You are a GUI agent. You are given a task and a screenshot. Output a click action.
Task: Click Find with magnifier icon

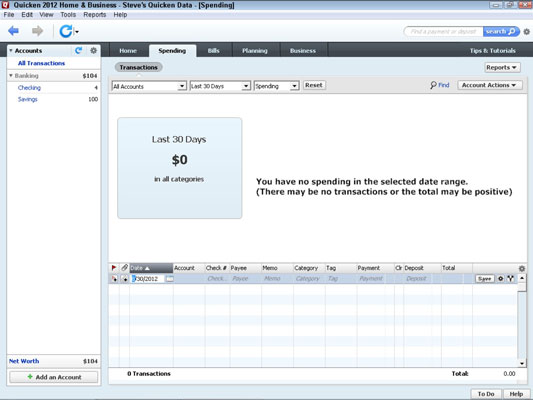point(440,85)
